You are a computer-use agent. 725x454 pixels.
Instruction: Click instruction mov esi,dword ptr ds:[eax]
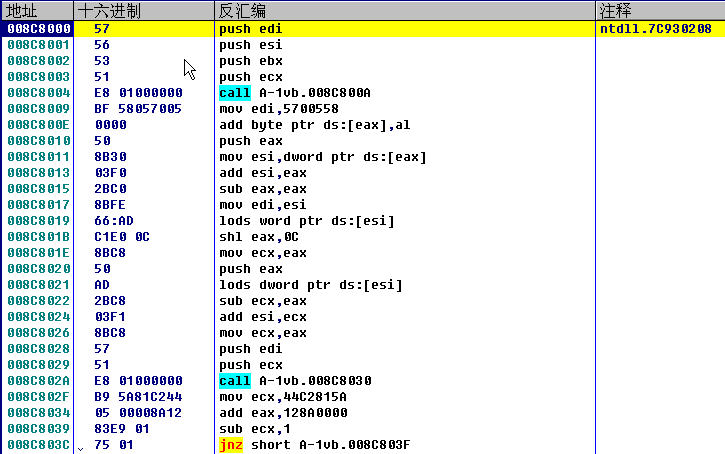[323, 157]
